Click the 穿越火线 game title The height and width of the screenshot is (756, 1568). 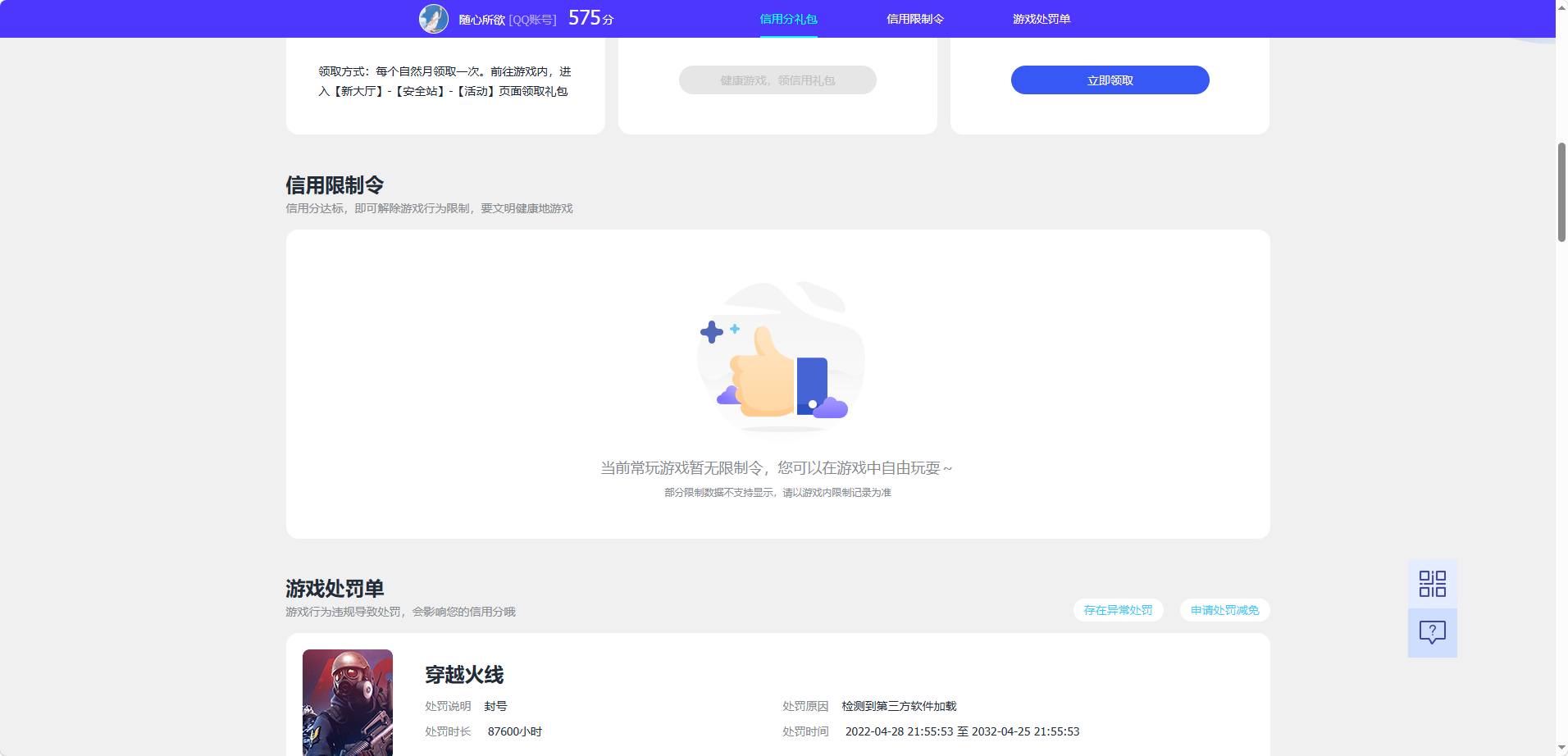pyautogui.click(x=464, y=675)
